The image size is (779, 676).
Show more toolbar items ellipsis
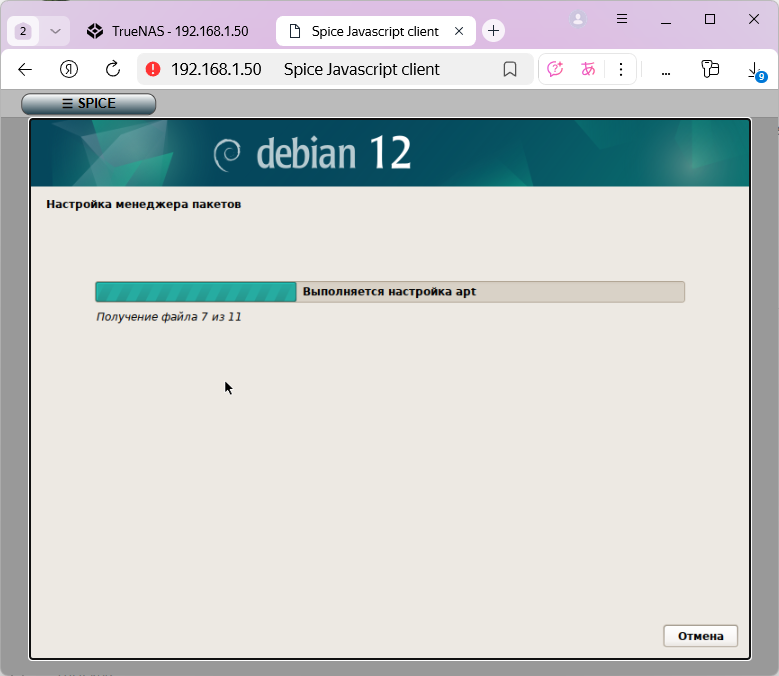(666, 72)
